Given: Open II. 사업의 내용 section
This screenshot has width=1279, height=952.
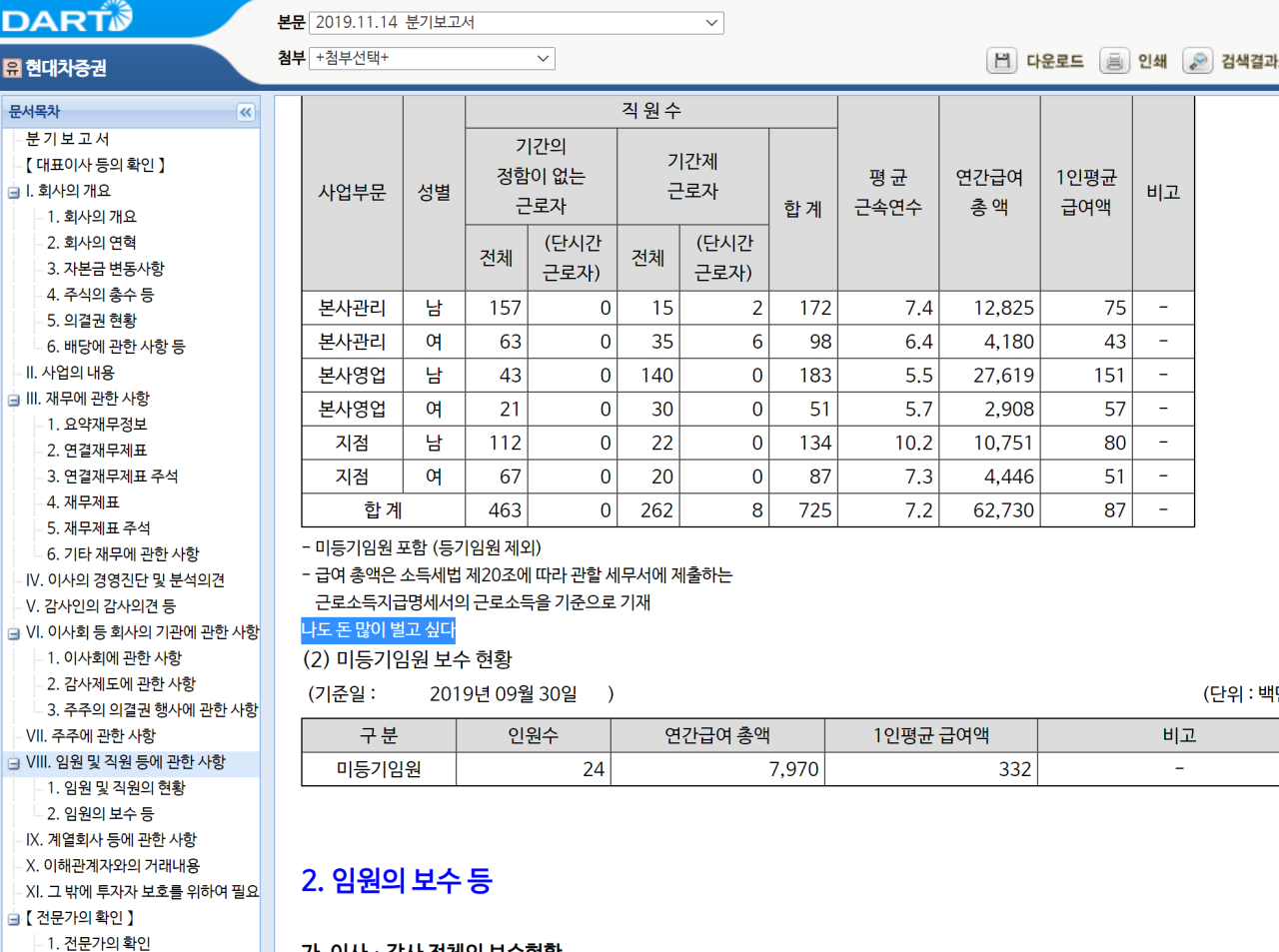Looking at the screenshot, I should (x=70, y=373).
